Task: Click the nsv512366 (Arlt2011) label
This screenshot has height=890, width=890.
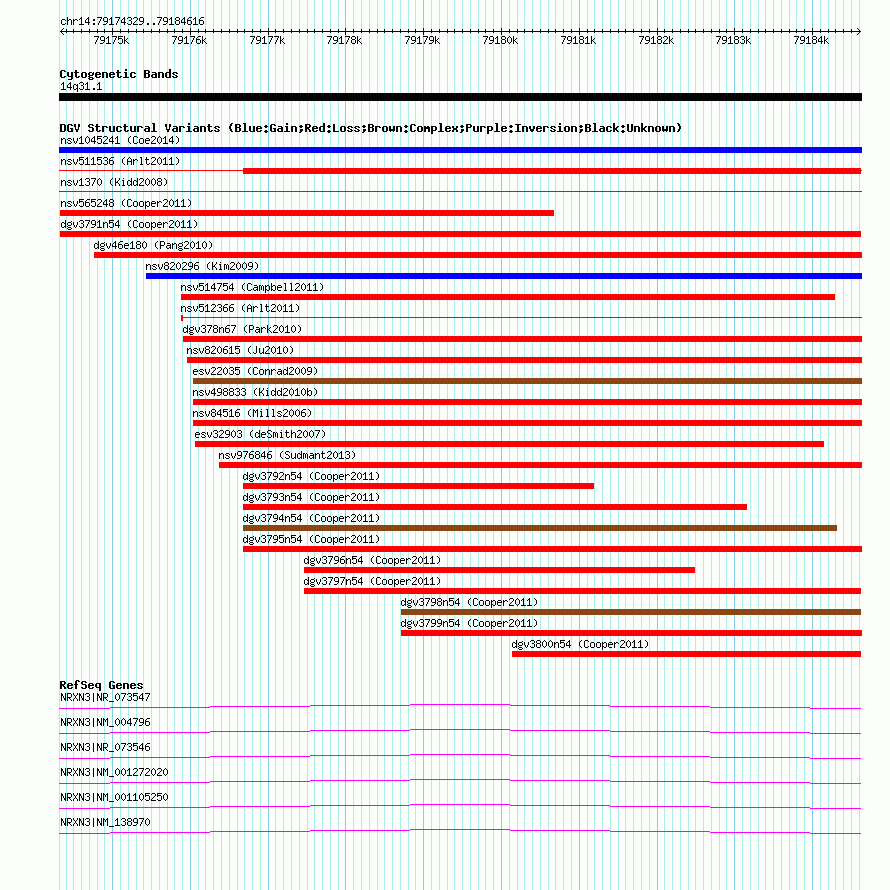Action: (x=240, y=308)
